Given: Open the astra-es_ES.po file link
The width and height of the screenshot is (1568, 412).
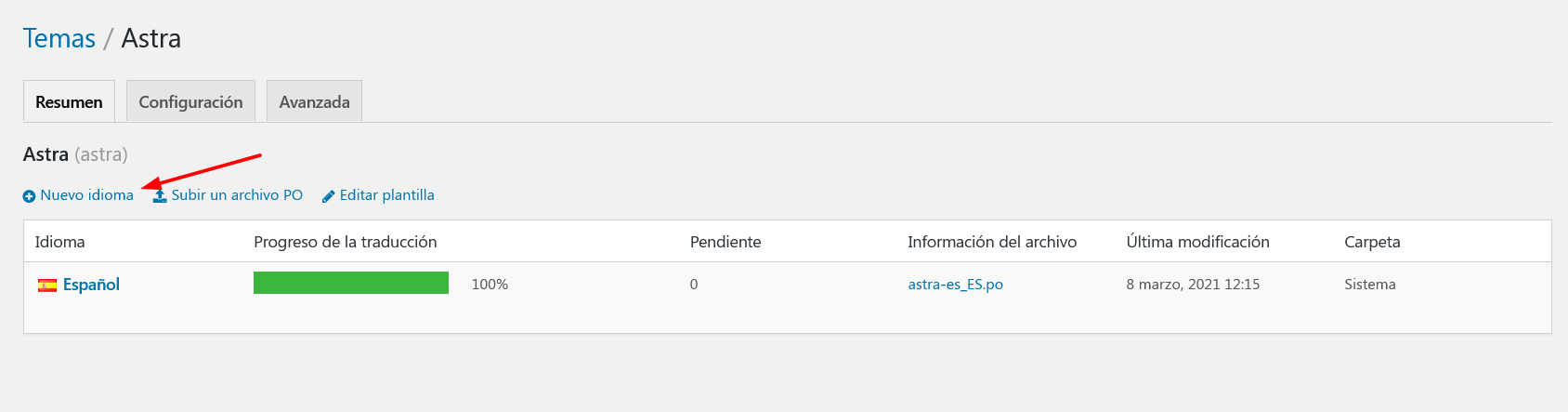Looking at the screenshot, I should point(955,285).
